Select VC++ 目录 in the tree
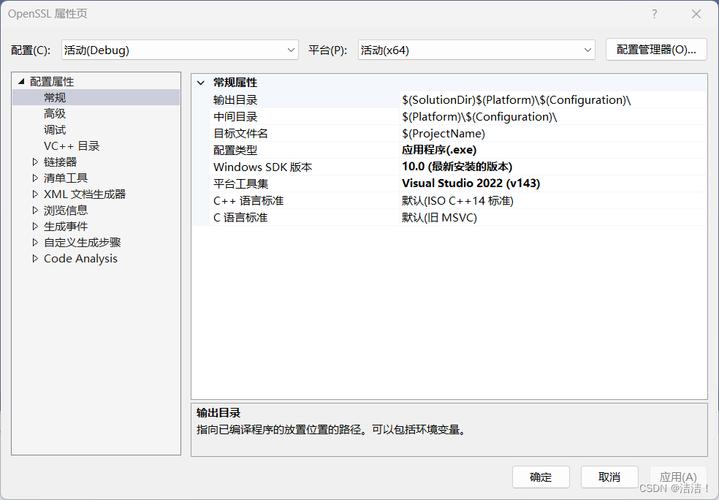Screen dimensions: 719x500 (72, 146)
